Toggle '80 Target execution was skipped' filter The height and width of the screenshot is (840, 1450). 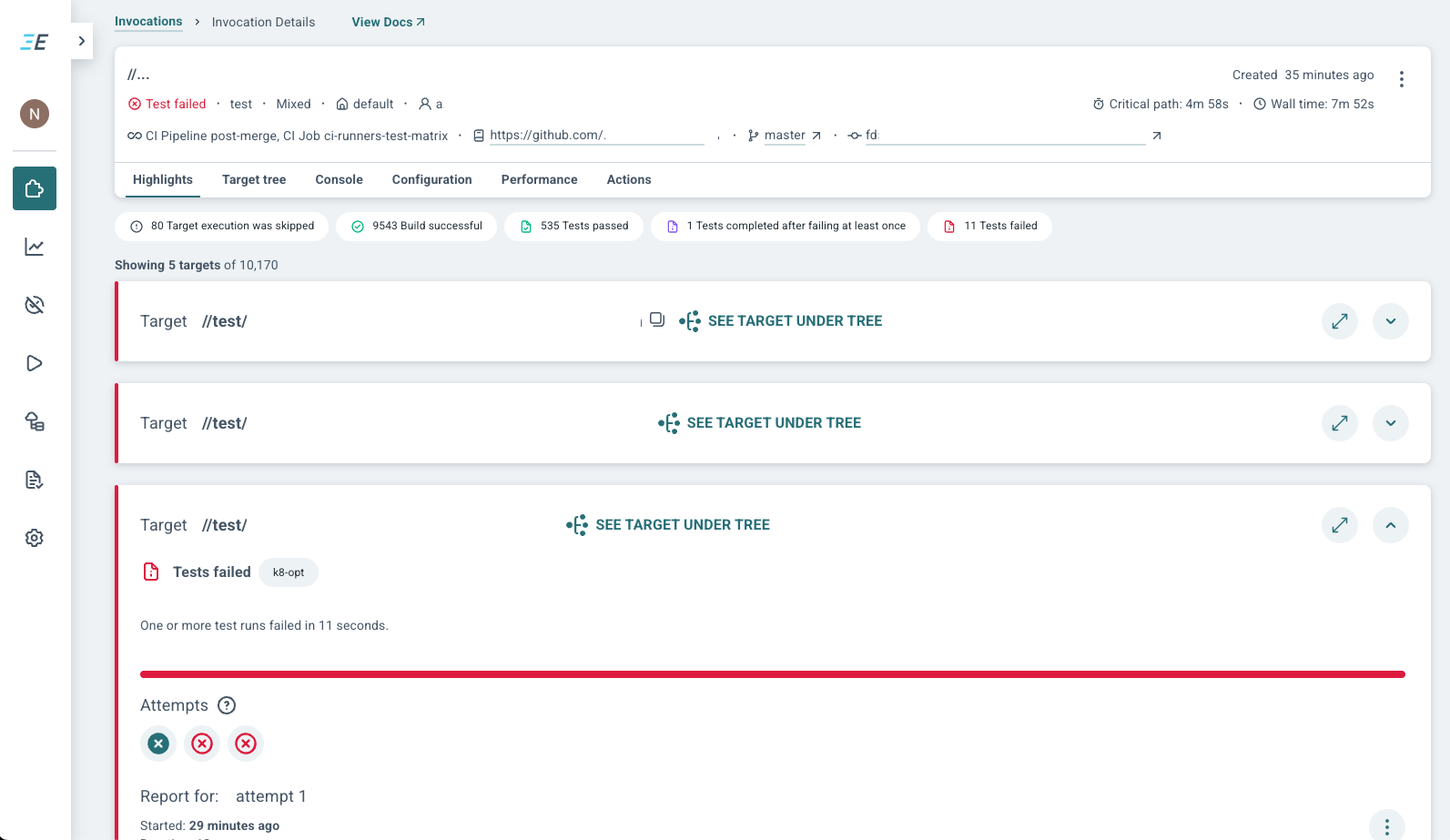coord(222,226)
